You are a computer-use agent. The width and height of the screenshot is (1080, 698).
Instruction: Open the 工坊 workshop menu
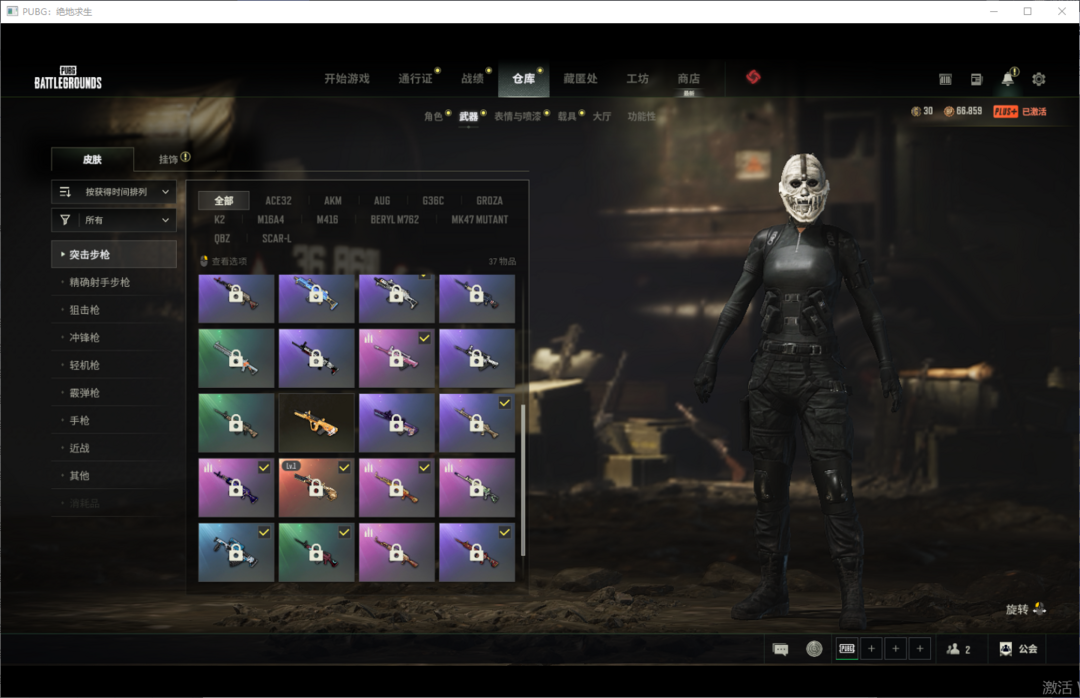(x=637, y=79)
